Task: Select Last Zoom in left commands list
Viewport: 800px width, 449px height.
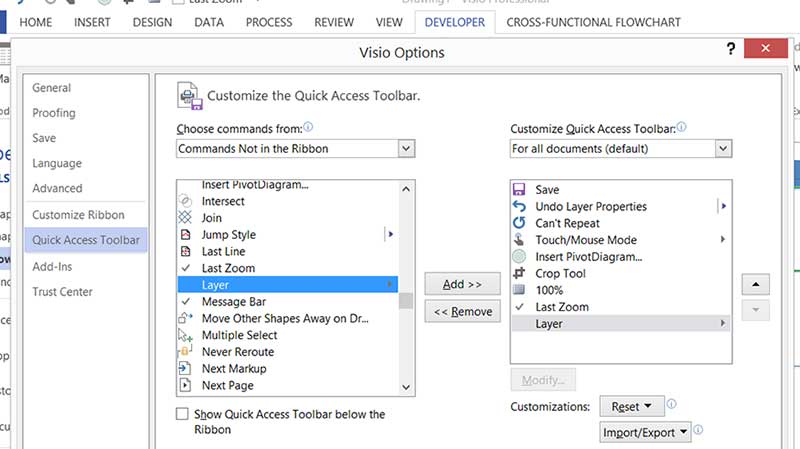Action: tap(288, 268)
